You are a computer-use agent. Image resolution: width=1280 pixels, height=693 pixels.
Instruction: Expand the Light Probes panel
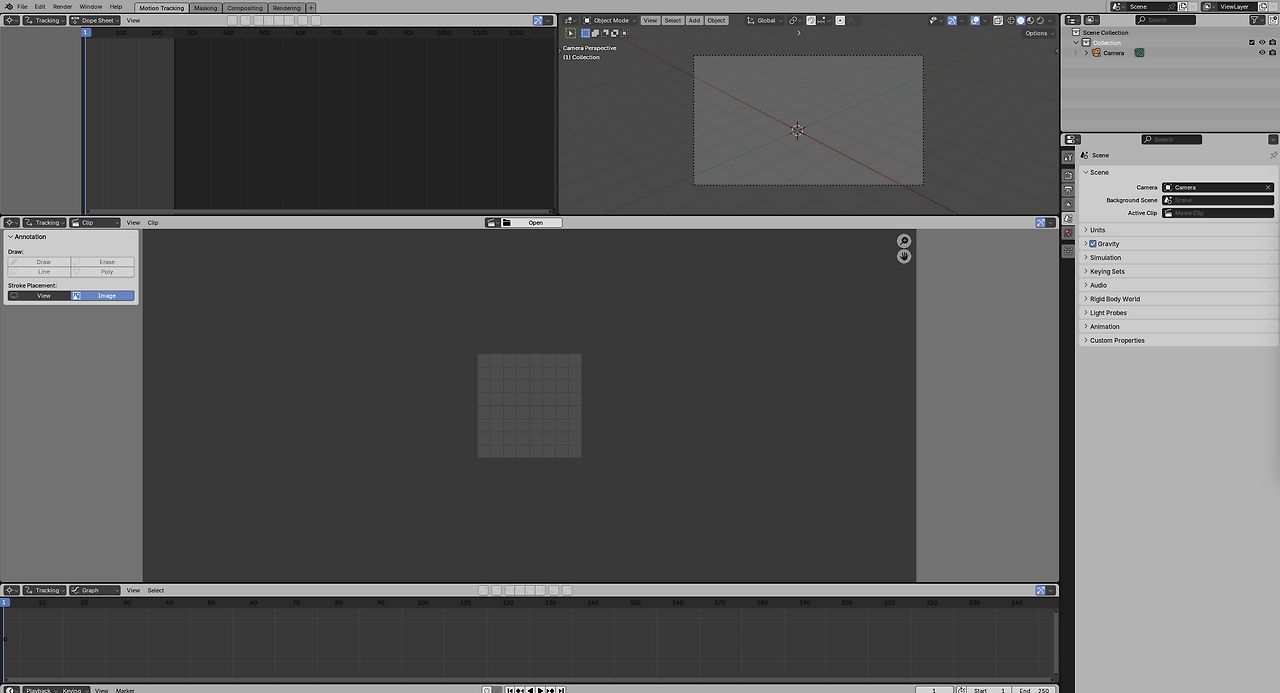pos(1177,313)
